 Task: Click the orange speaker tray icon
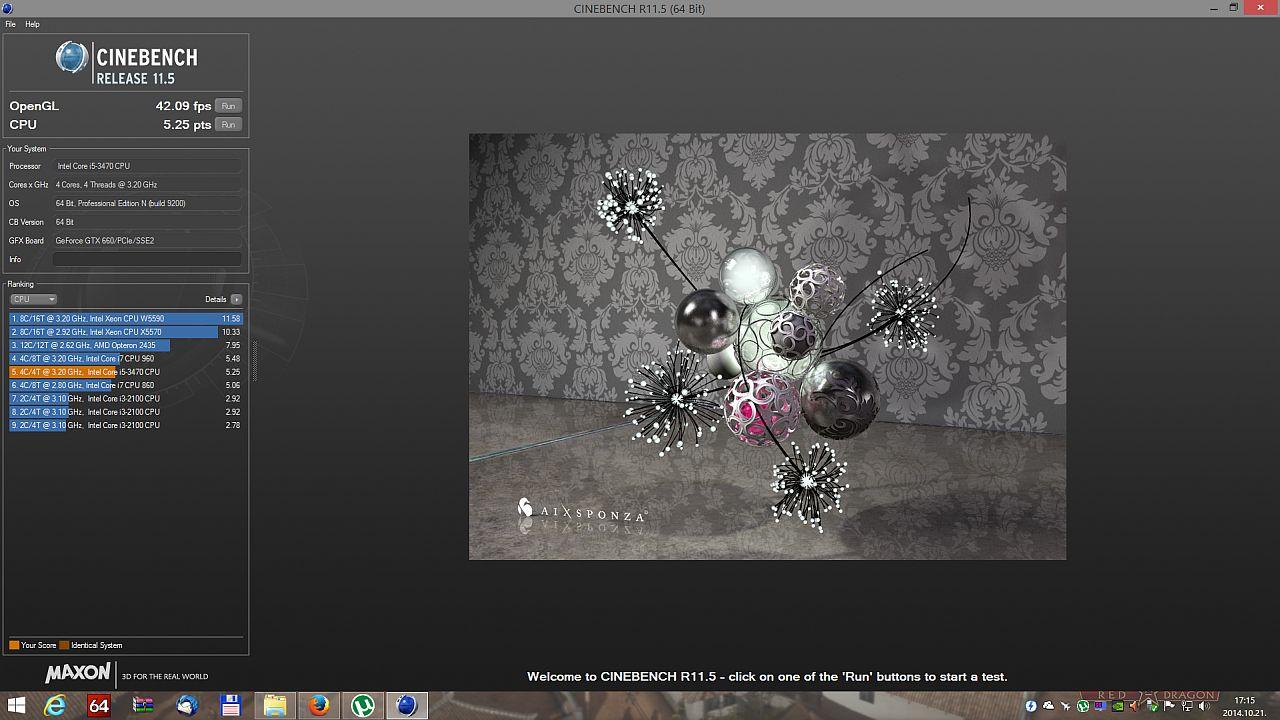(1133, 706)
